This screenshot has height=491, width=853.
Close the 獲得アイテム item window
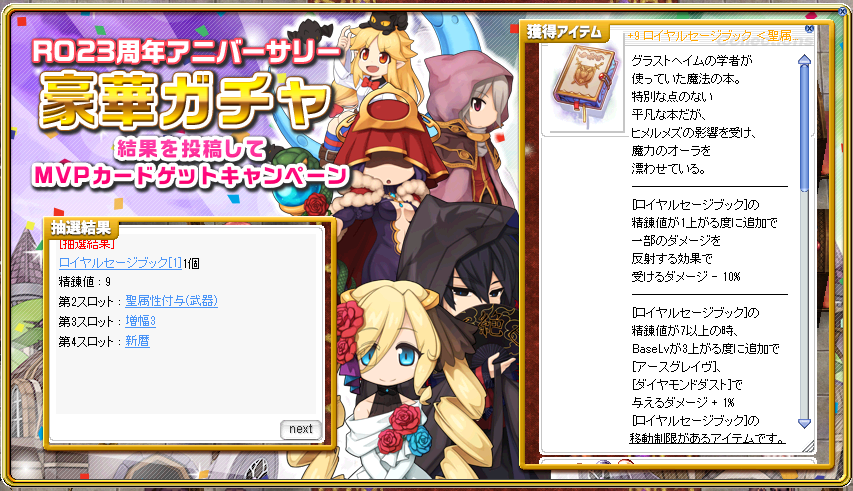pos(809,28)
